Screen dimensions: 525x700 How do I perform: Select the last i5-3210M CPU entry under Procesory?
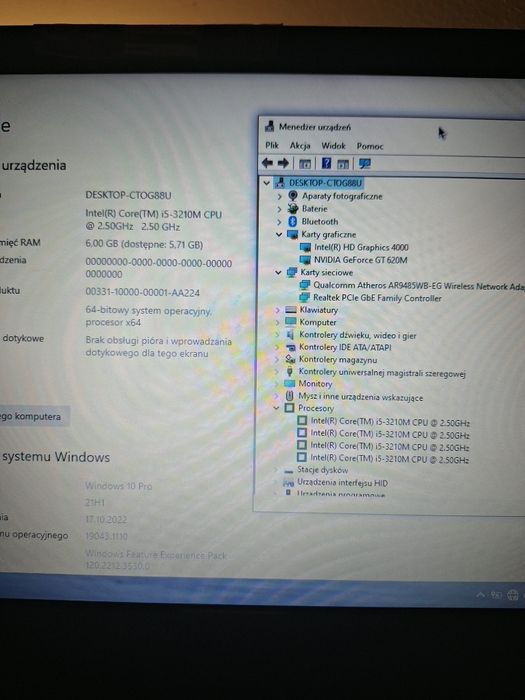[389, 458]
